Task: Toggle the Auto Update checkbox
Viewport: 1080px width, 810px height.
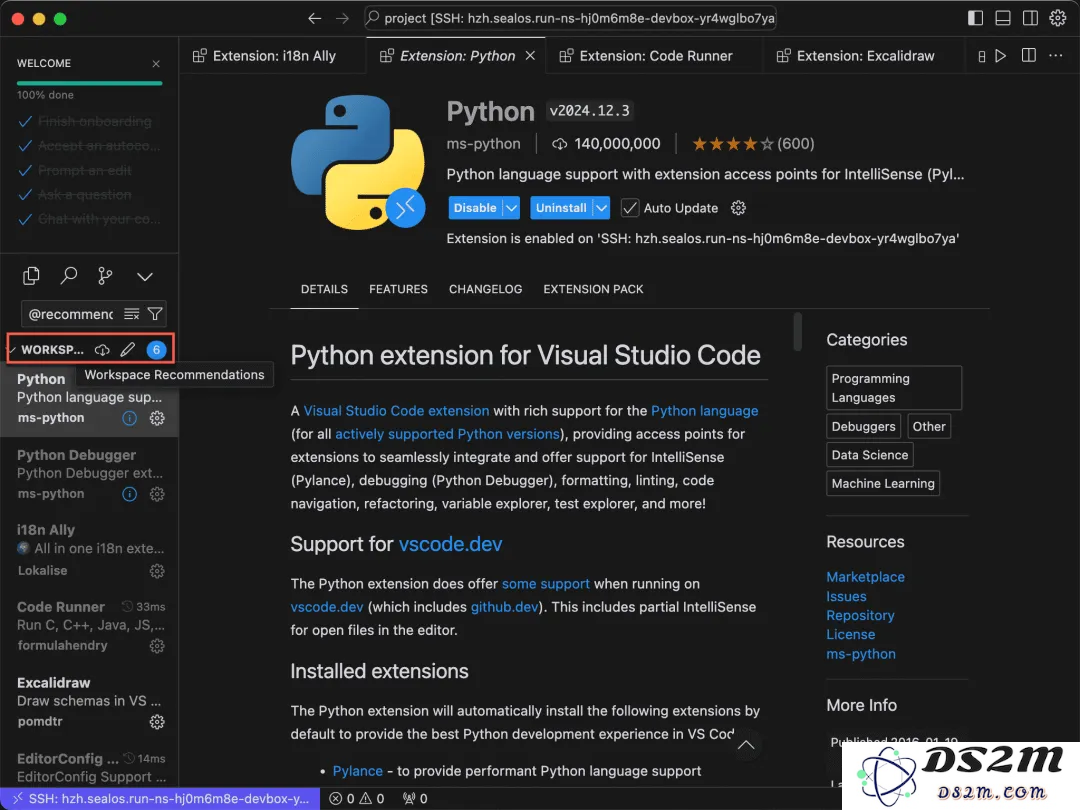Action: [x=630, y=208]
